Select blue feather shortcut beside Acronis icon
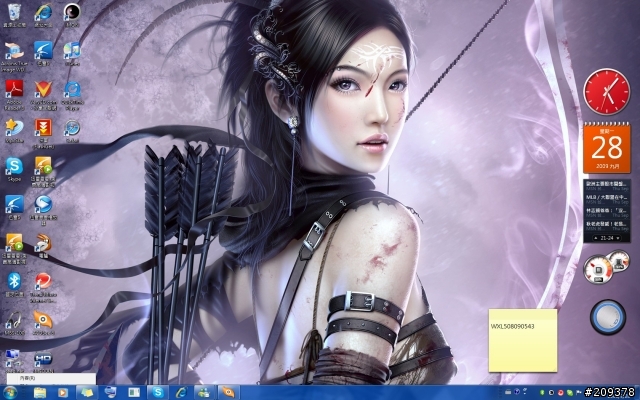This screenshot has height=400, width=640. coord(43,51)
